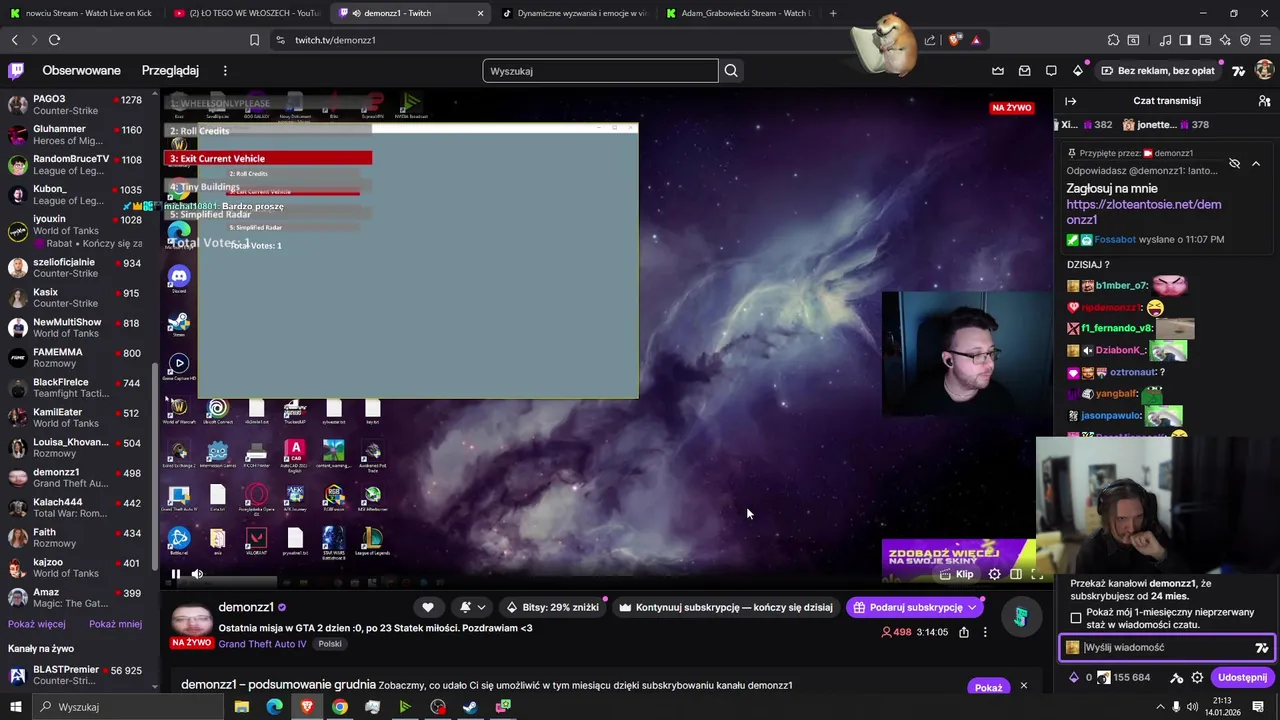Reload the page
Image resolution: width=1280 pixels, height=720 pixels.
tap(54, 40)
